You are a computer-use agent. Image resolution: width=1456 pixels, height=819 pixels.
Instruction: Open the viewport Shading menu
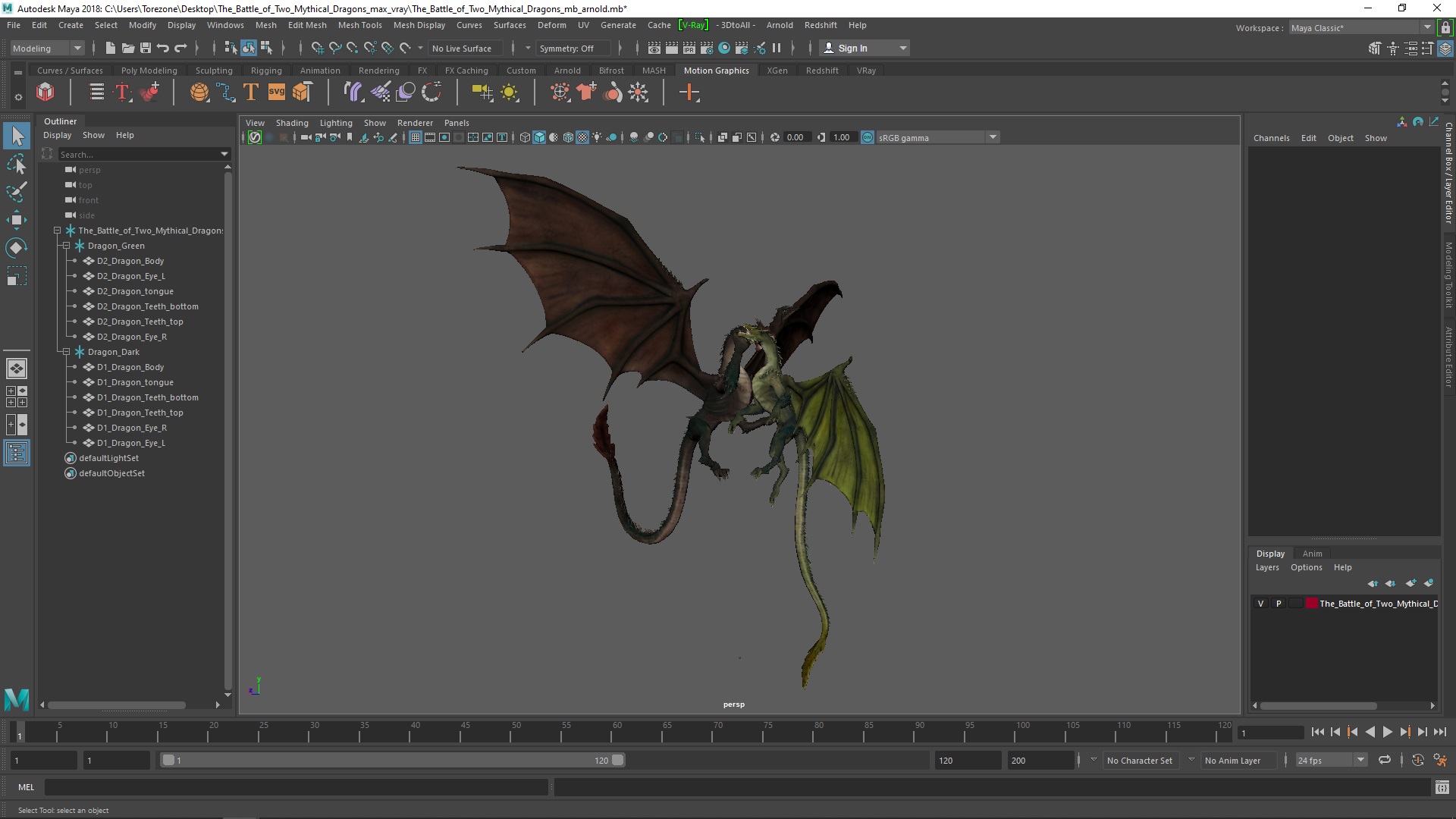[292, 123]
